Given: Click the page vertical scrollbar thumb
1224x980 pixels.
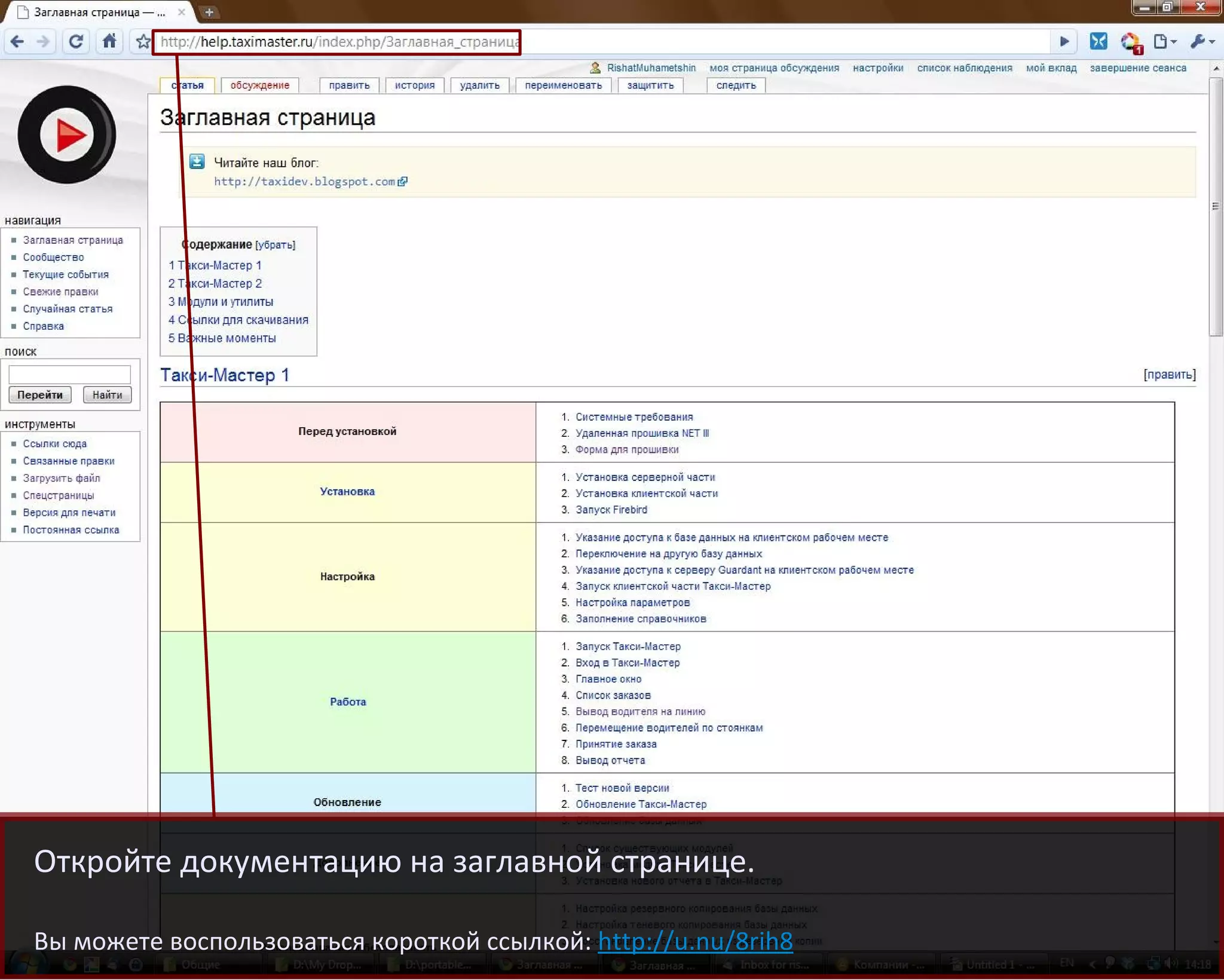Looking at the screenshot, I should 1215,206.
